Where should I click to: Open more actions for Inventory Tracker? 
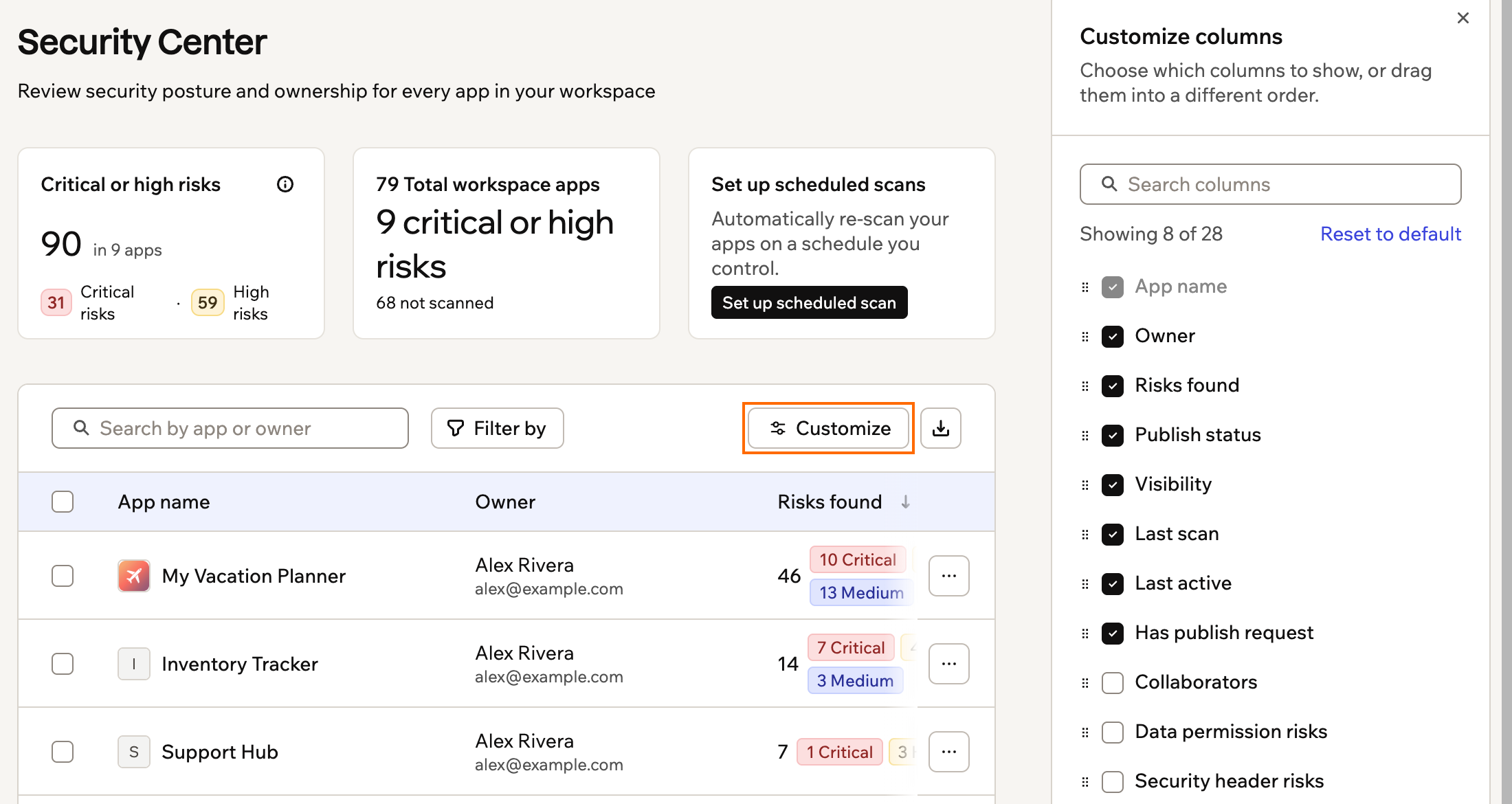click(x=949, y=664)
